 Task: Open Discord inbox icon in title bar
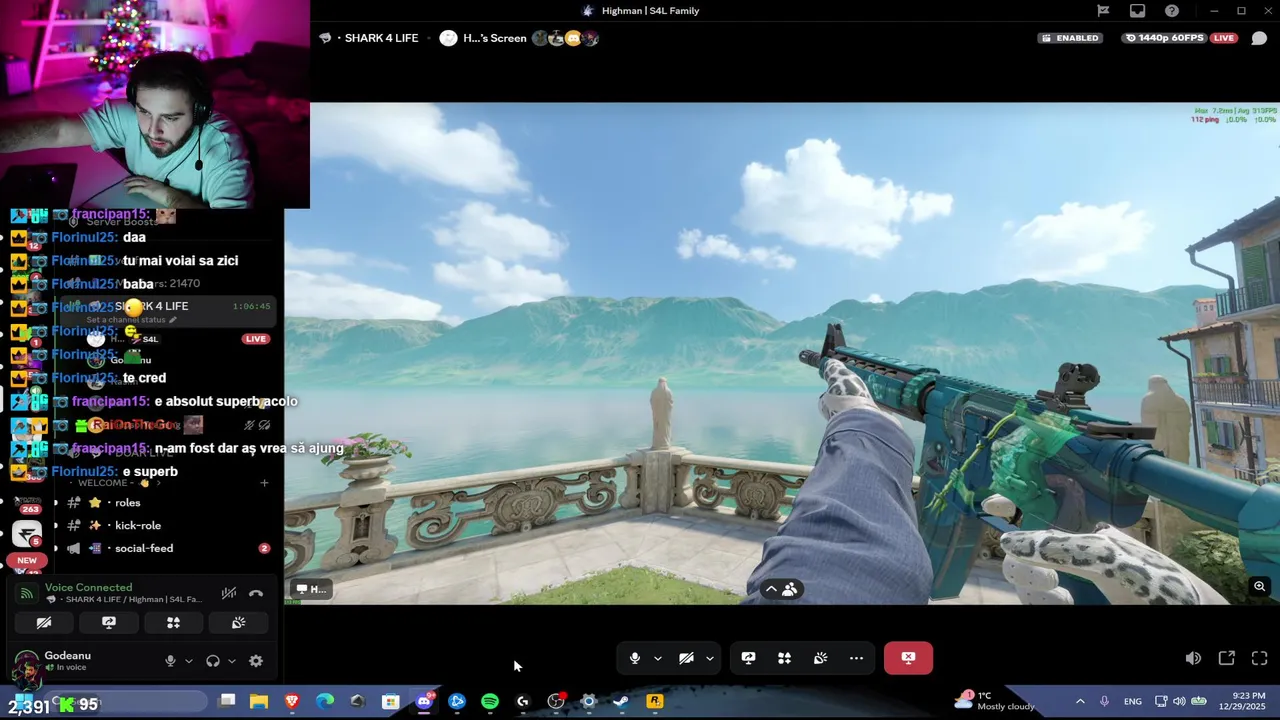[1137, 11]
